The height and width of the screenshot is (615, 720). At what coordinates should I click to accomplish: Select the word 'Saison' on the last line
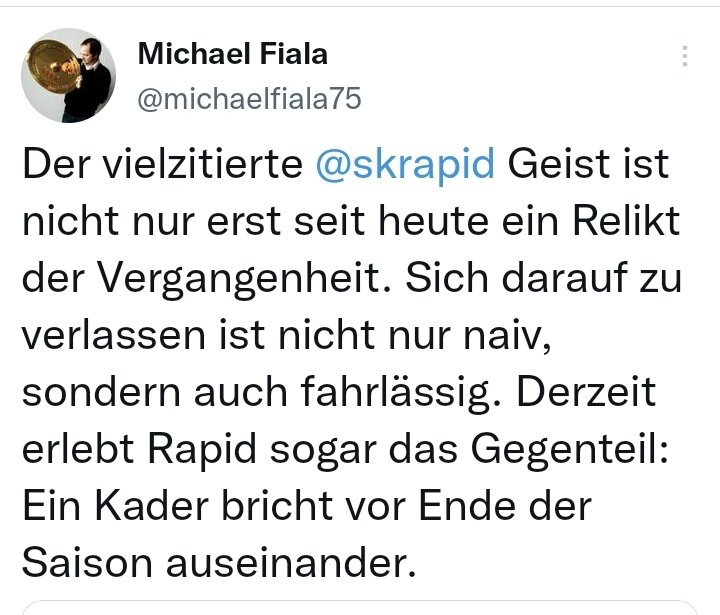coord(87,562)
